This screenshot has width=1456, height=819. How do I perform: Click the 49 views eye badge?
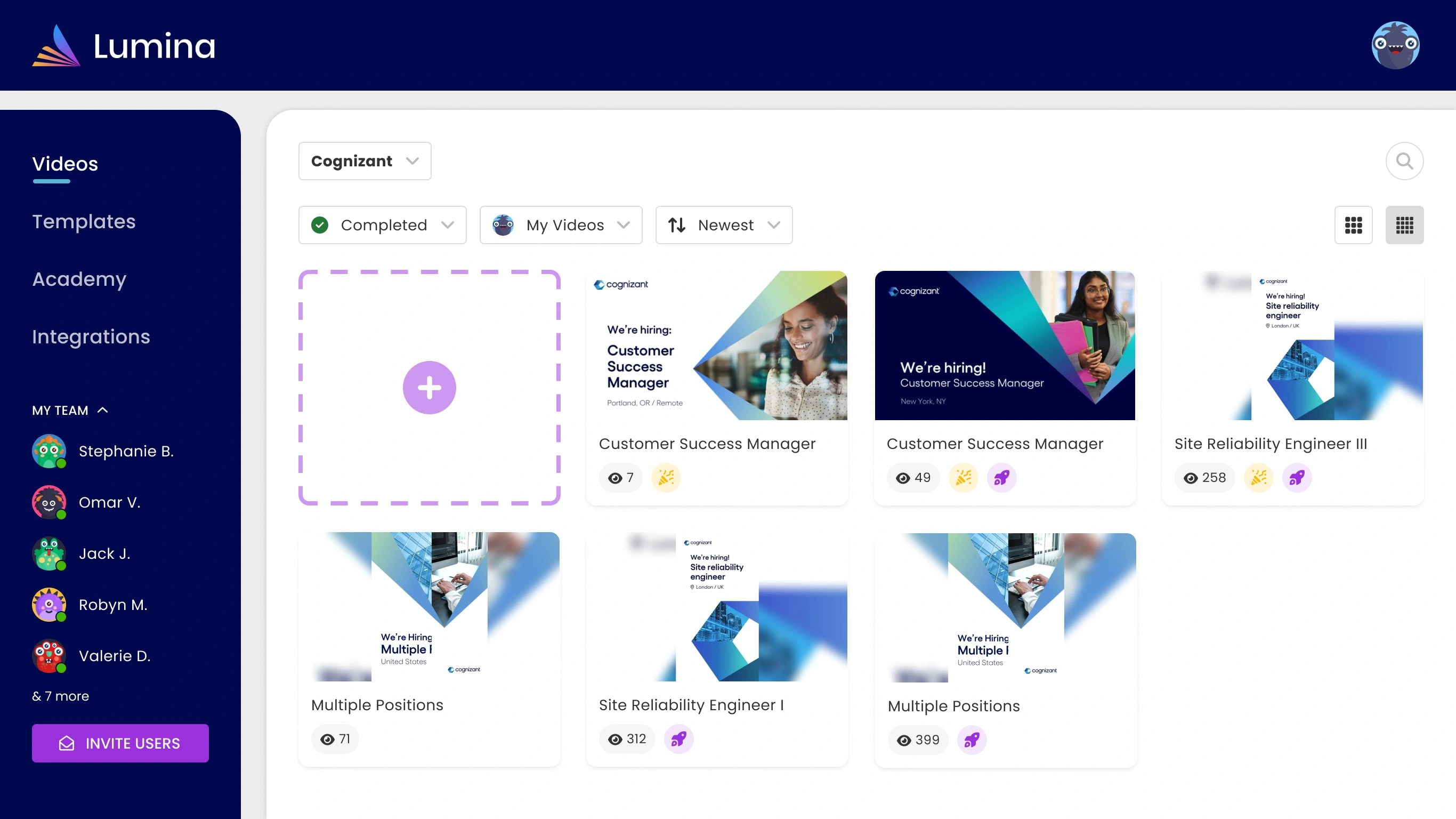tap(913, 478)
